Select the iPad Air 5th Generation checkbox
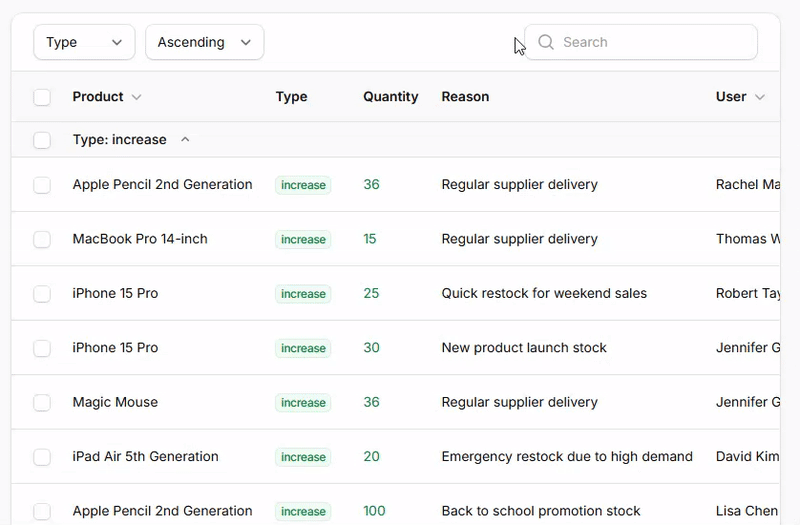This screenshot has width=800, height=525. [42, 457]
